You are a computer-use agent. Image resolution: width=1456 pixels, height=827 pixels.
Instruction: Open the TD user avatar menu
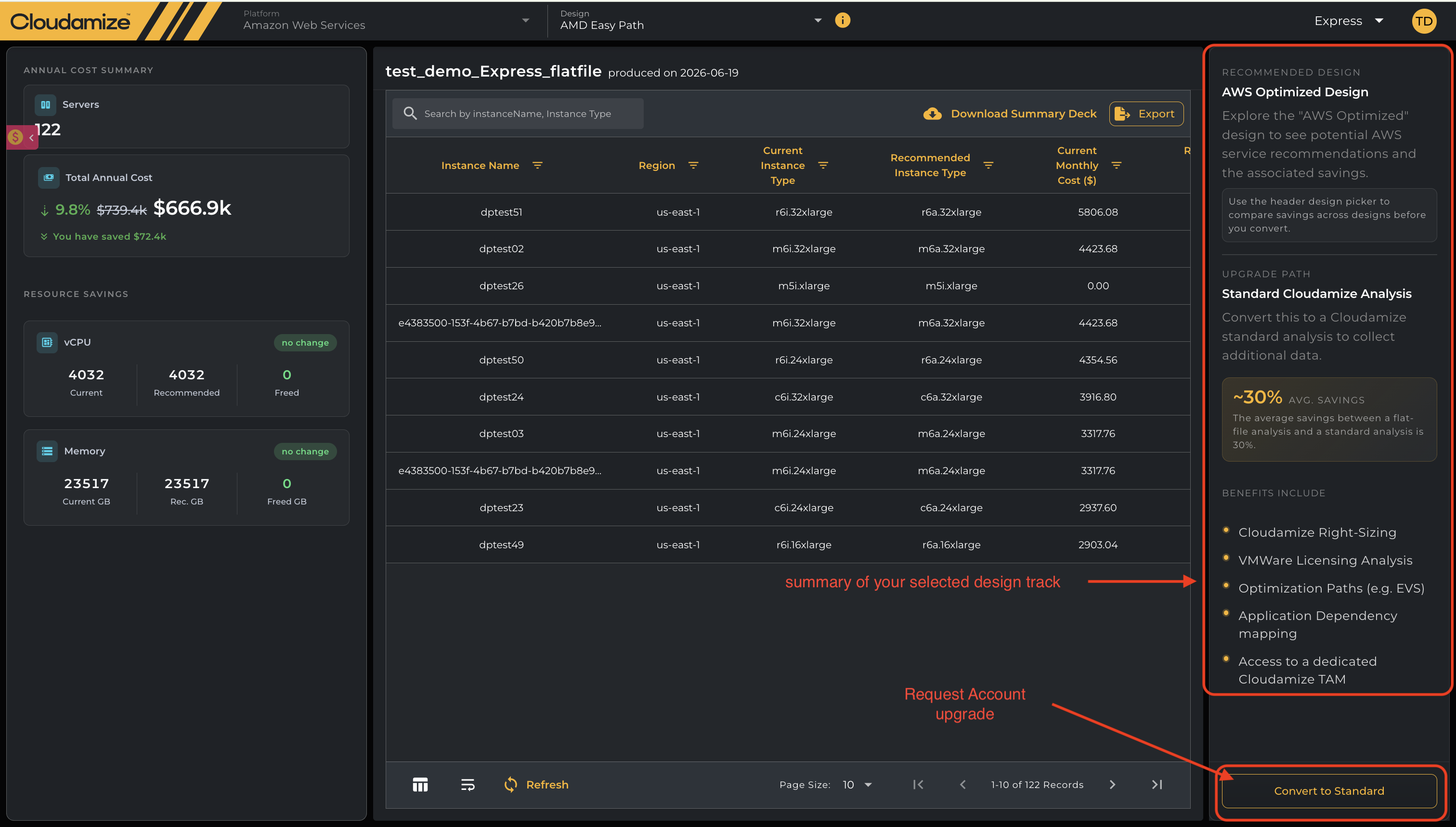point(1424,21)
